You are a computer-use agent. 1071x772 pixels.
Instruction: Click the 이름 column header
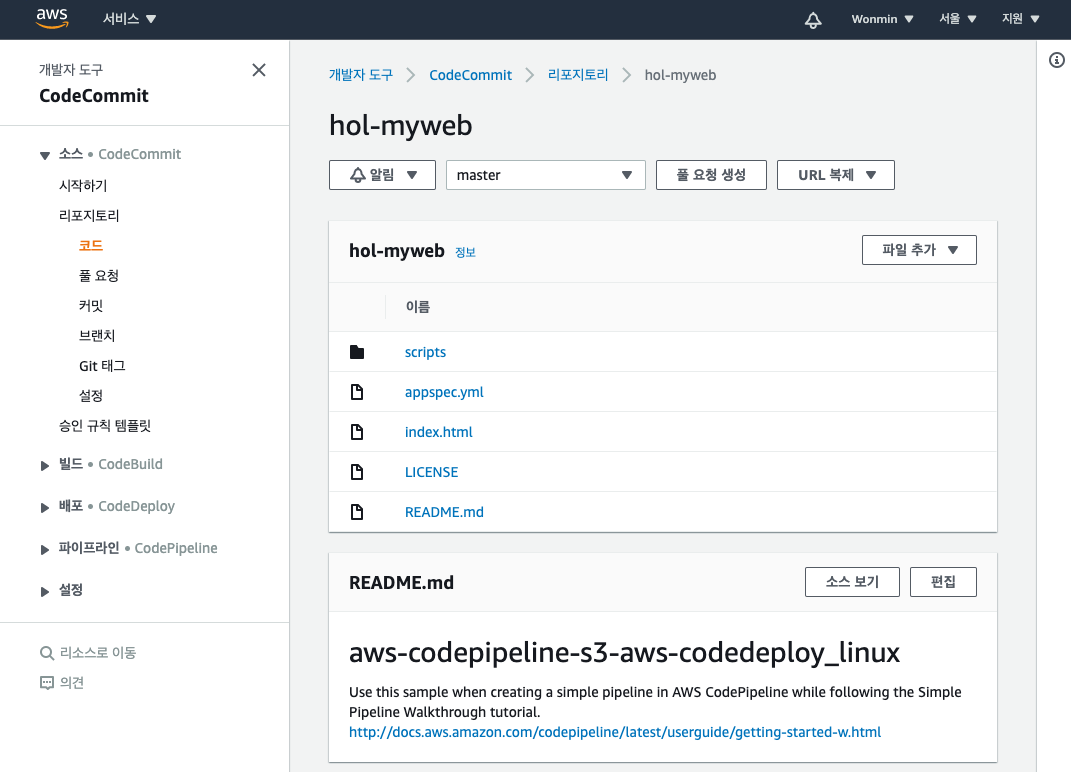pos(418,307)
